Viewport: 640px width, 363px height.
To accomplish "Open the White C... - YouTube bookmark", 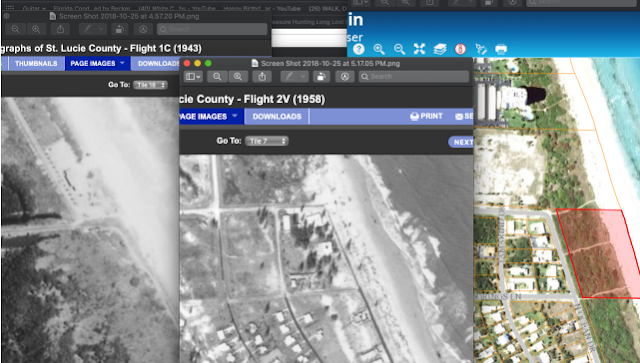I will (x=177, y=8).
